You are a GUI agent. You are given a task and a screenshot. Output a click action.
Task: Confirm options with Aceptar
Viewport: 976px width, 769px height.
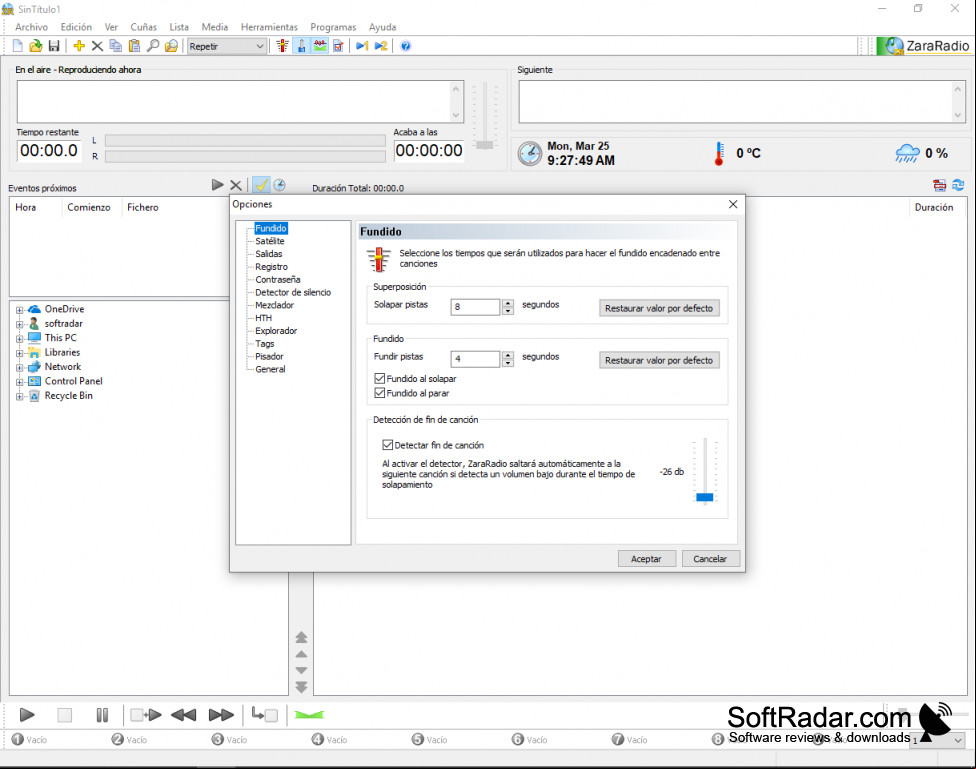point(646,559)
